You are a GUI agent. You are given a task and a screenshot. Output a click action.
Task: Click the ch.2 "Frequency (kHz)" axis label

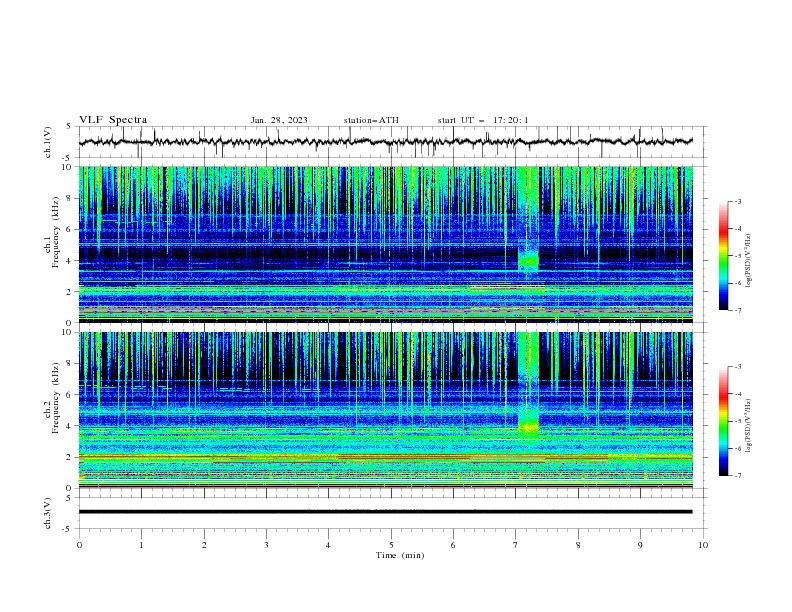tap(55, 398)
